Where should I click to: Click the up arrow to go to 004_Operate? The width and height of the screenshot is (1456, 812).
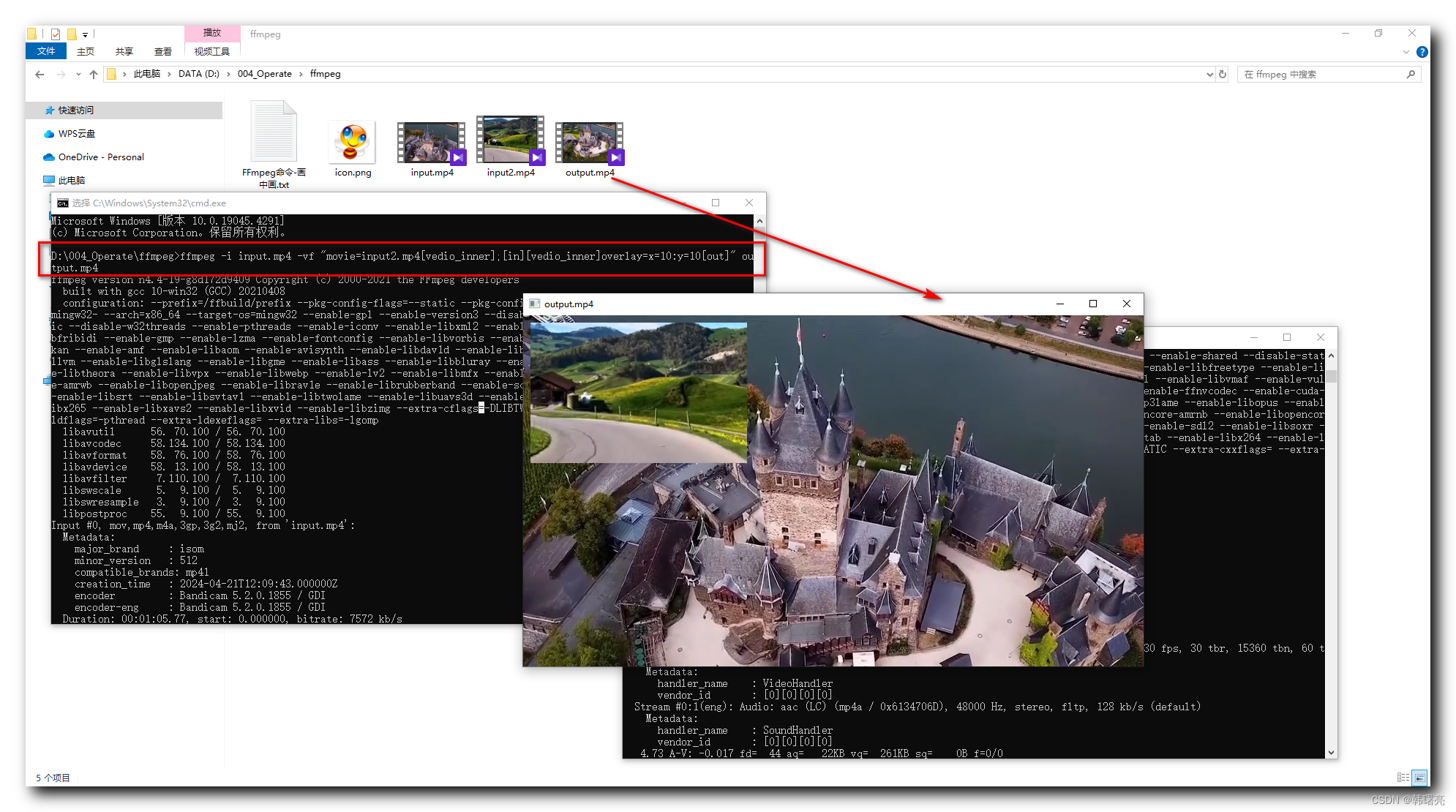pyautogui.click(x=94, y=74)
